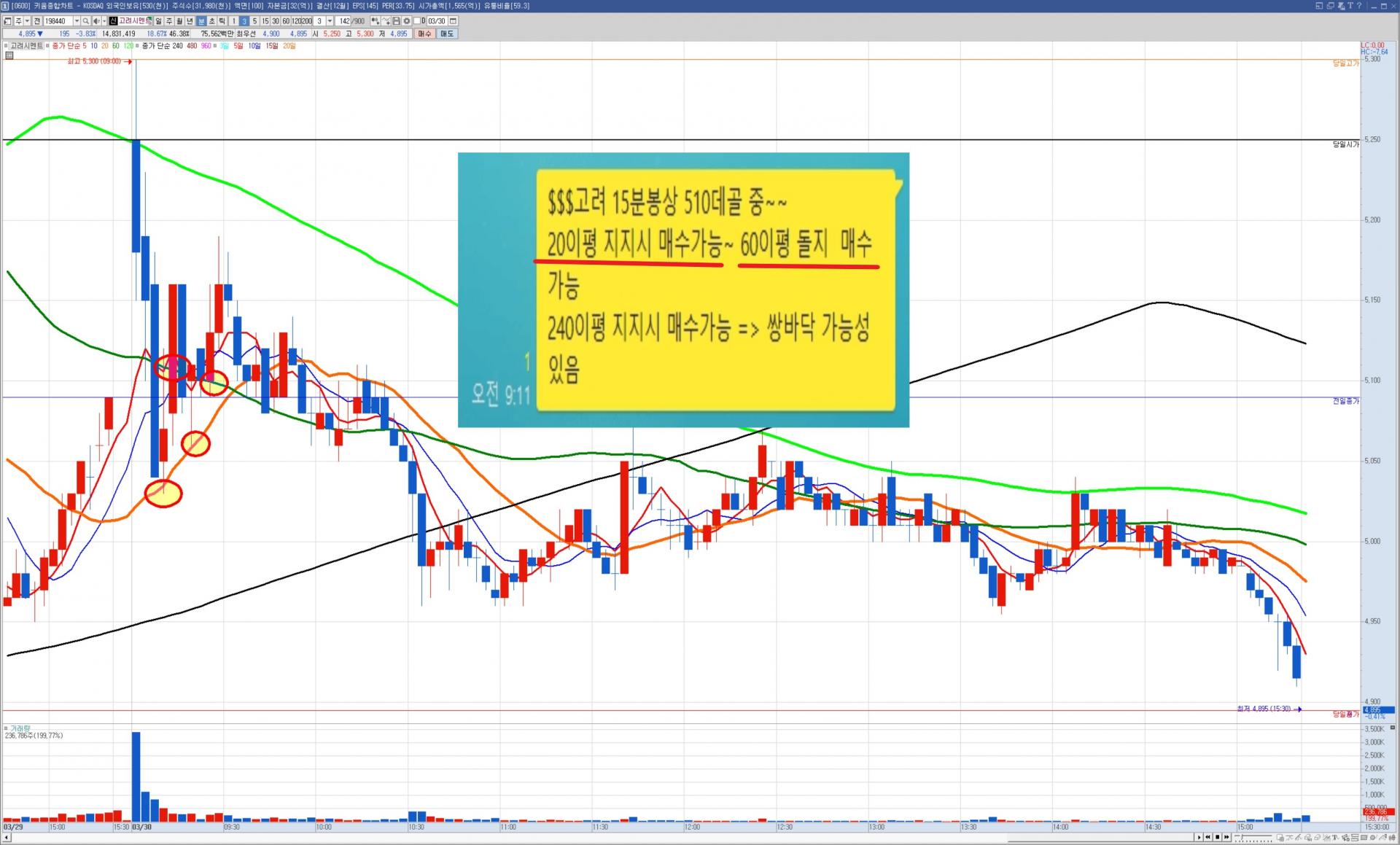Click the 매도 sell button

[446, 34]
